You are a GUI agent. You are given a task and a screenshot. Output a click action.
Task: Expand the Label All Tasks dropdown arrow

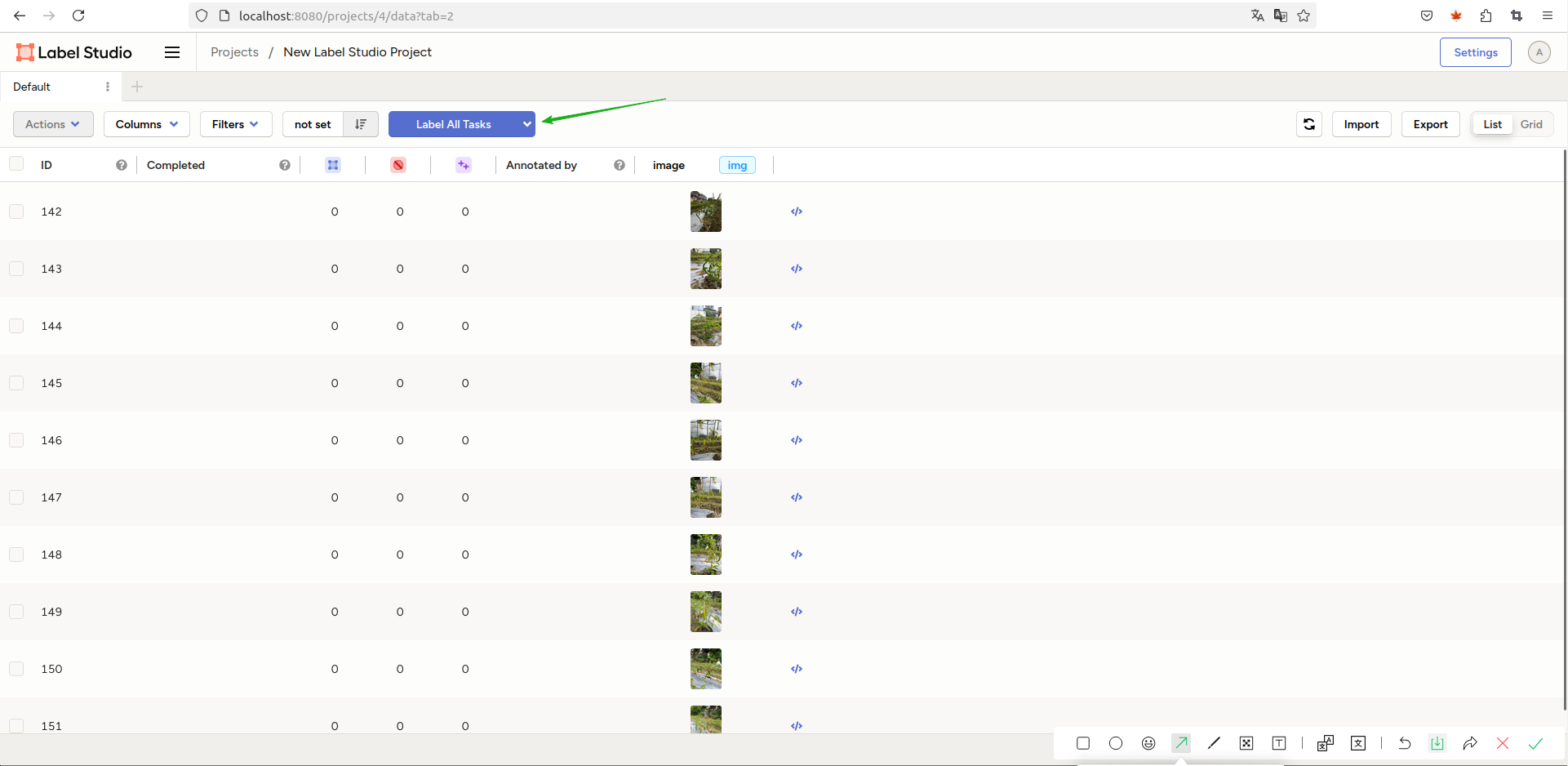[526, 124]
